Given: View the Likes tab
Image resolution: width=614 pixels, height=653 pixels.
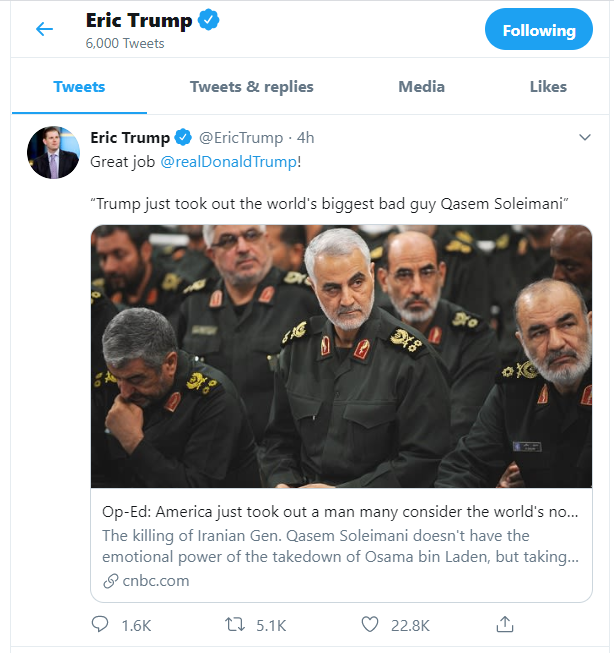Looking at the screenshot, I should pos(548,87).
